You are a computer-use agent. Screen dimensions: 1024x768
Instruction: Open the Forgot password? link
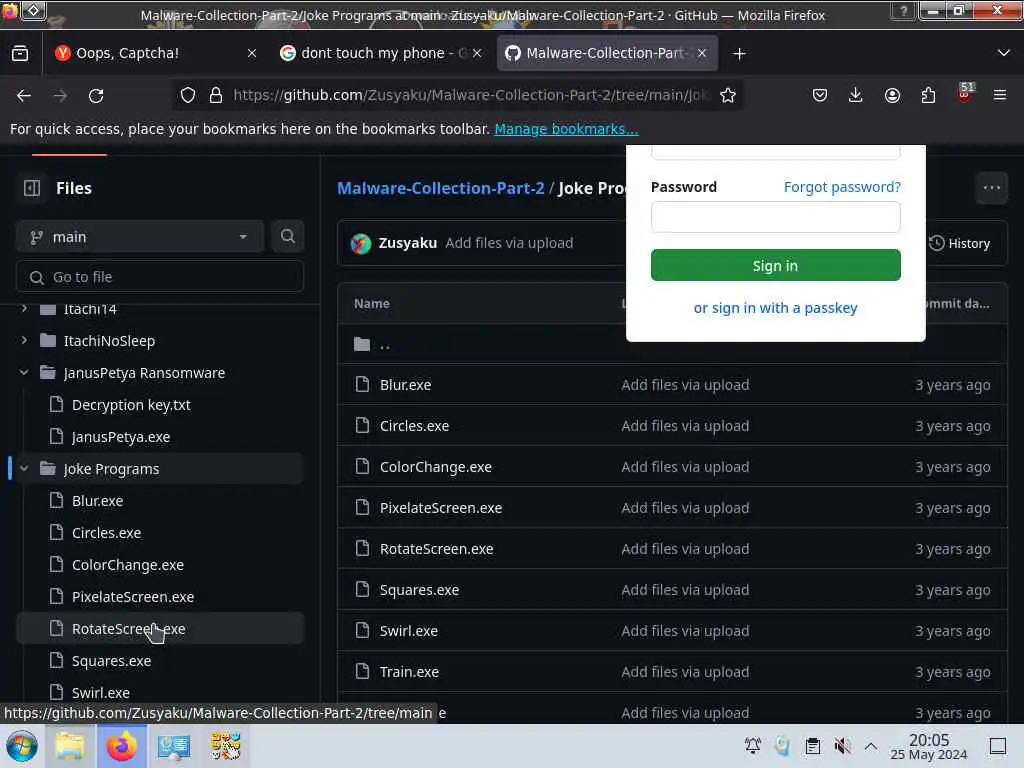842,187
